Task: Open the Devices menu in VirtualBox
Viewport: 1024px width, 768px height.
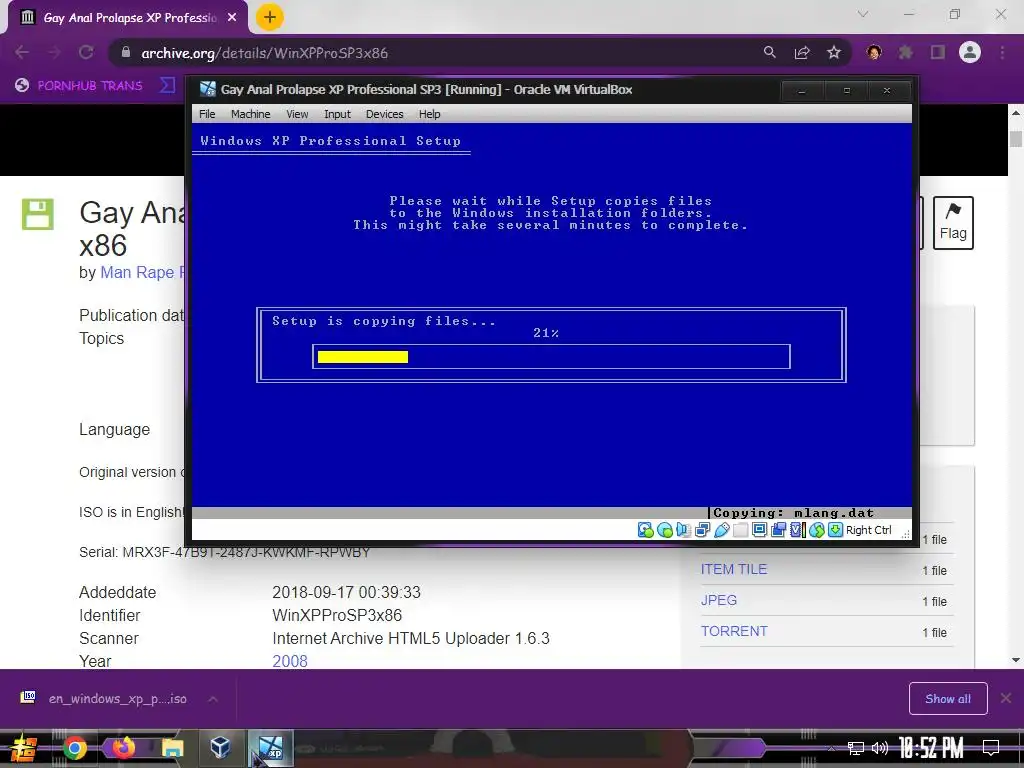Action: click(385, 114)
